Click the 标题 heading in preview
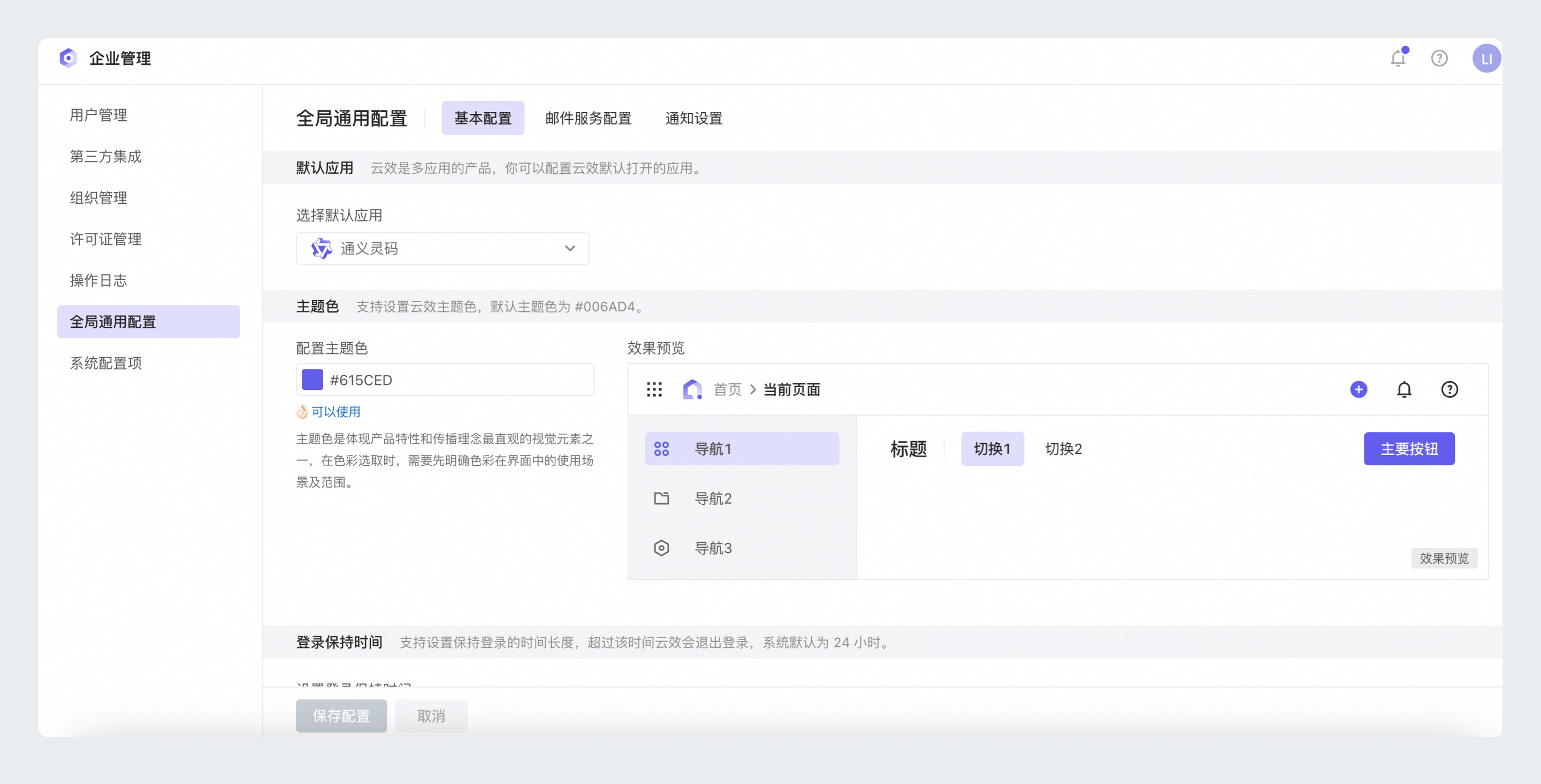Image resolution: width=1541 pixels, height=784 pixels. (909, 449)
